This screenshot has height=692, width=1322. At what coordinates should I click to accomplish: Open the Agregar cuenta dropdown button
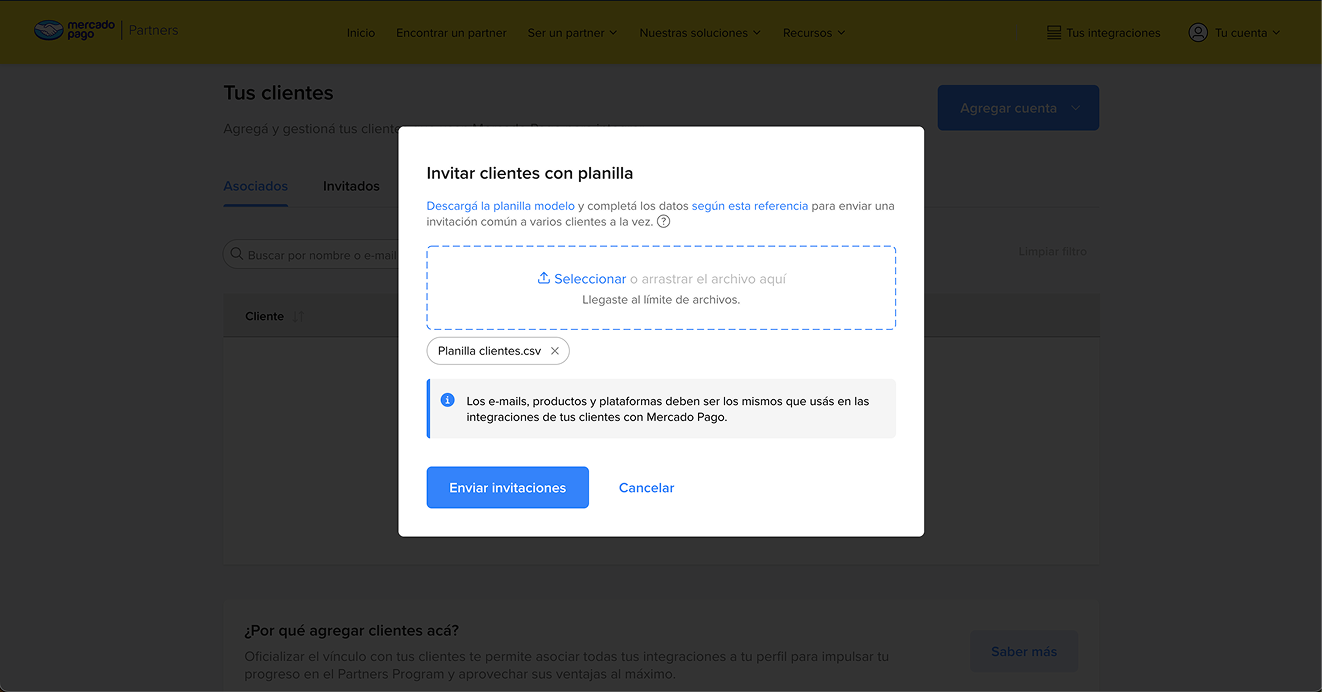[x=1018, y=108]
